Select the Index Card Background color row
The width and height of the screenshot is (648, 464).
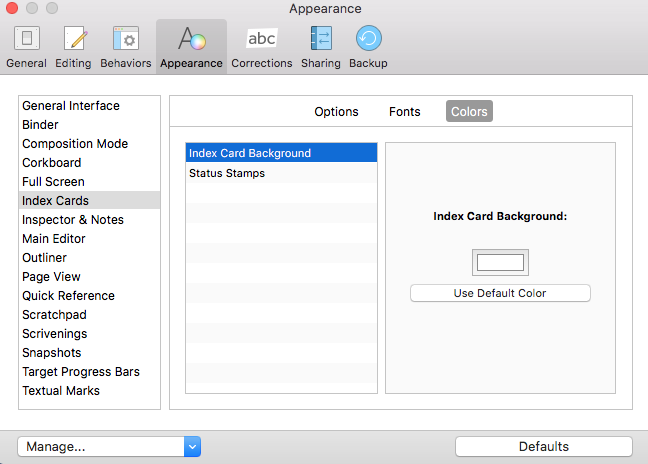click(281, 153)
